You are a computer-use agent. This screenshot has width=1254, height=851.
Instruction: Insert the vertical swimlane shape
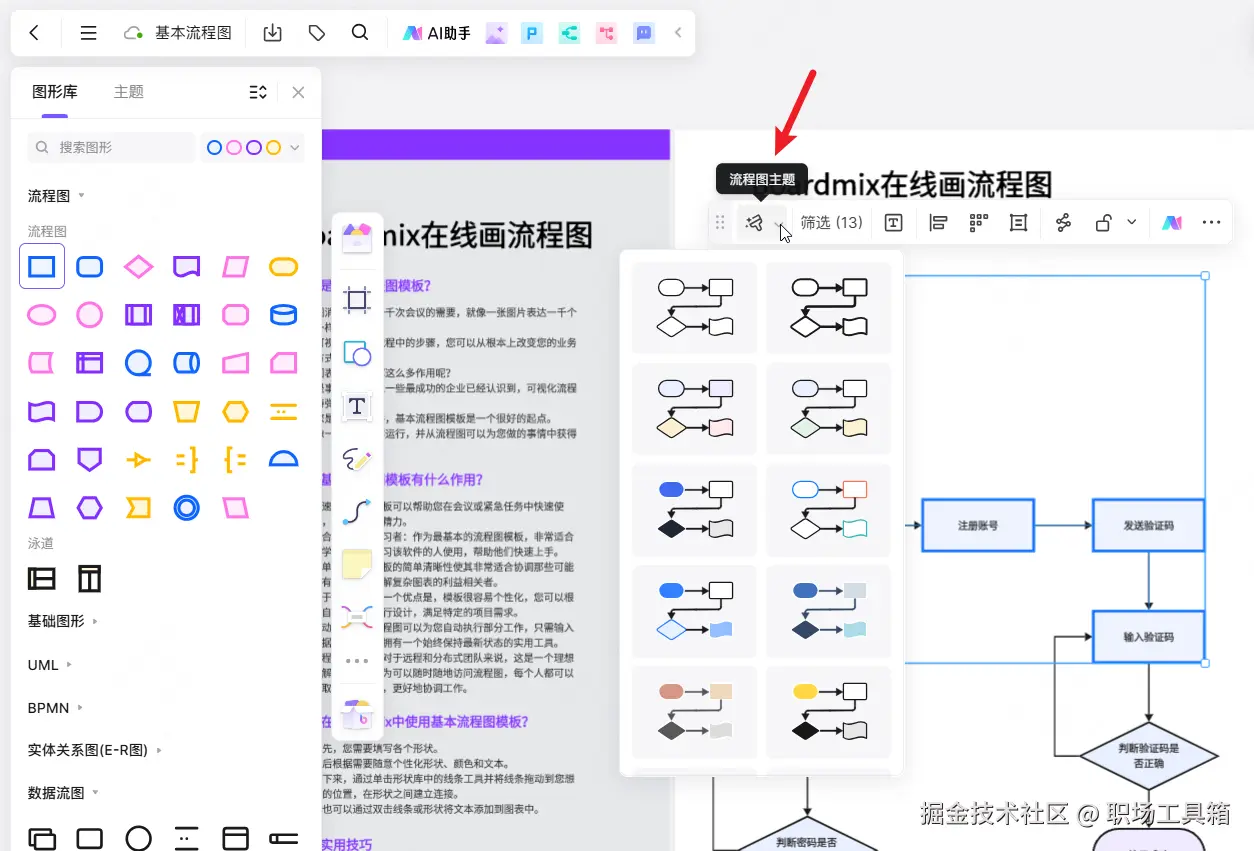coord(90,578)
